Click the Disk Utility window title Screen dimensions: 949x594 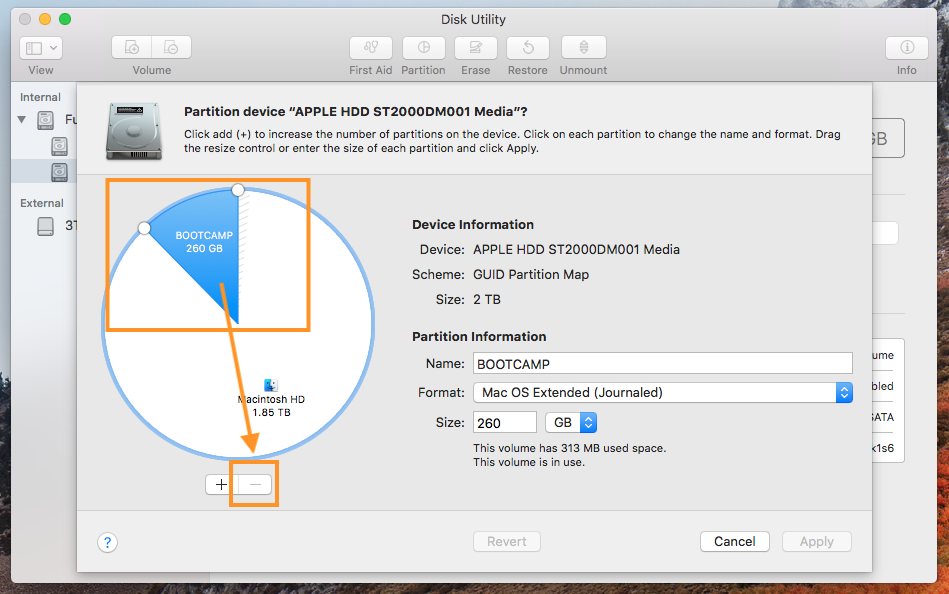click(x=473, y=19)
